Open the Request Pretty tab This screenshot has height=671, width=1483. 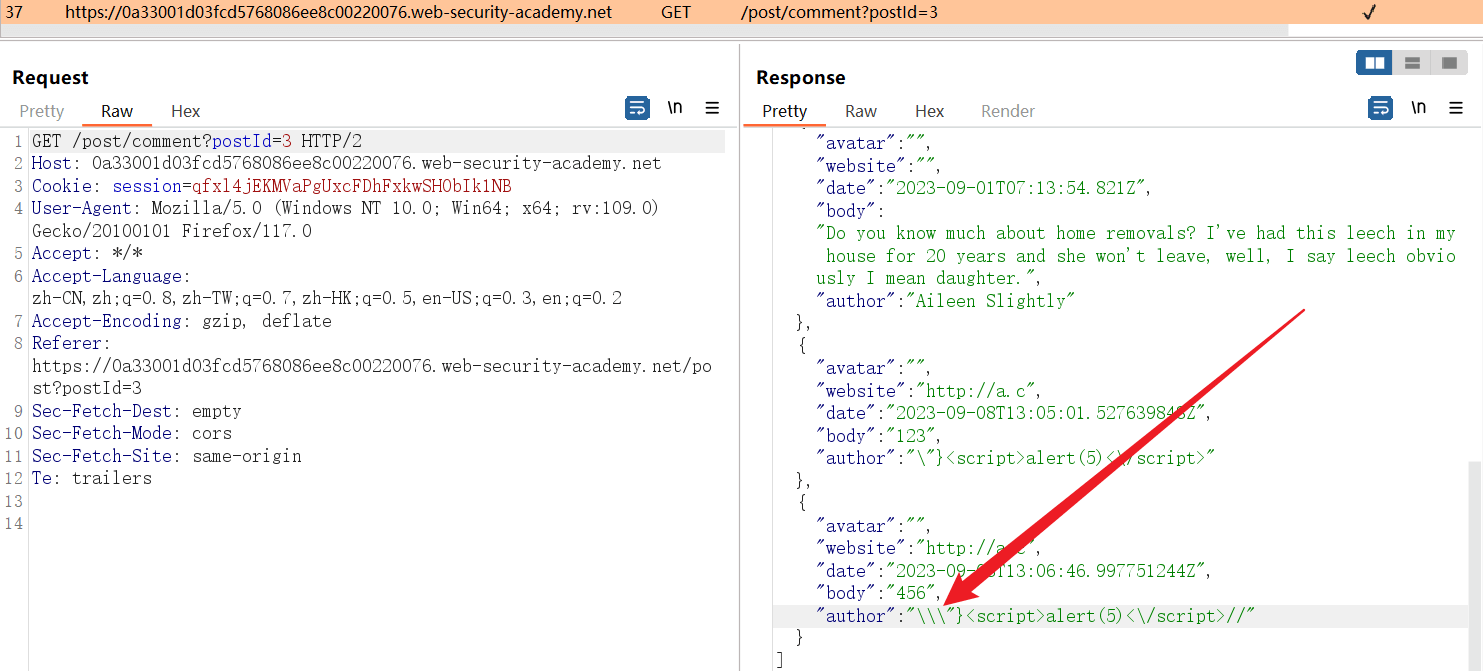pos(42,111)
